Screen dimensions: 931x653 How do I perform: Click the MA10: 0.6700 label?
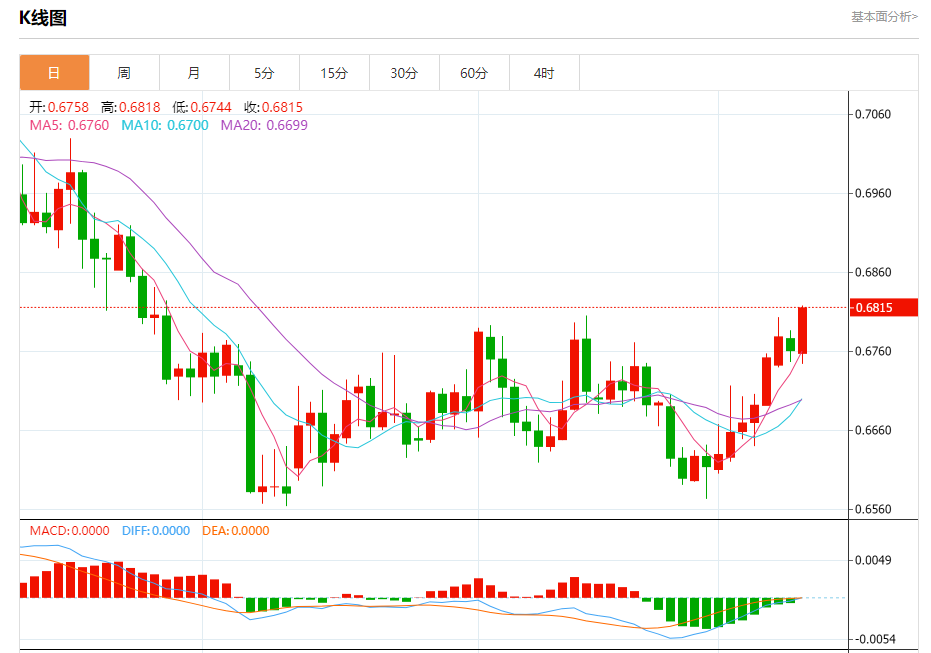165,125
